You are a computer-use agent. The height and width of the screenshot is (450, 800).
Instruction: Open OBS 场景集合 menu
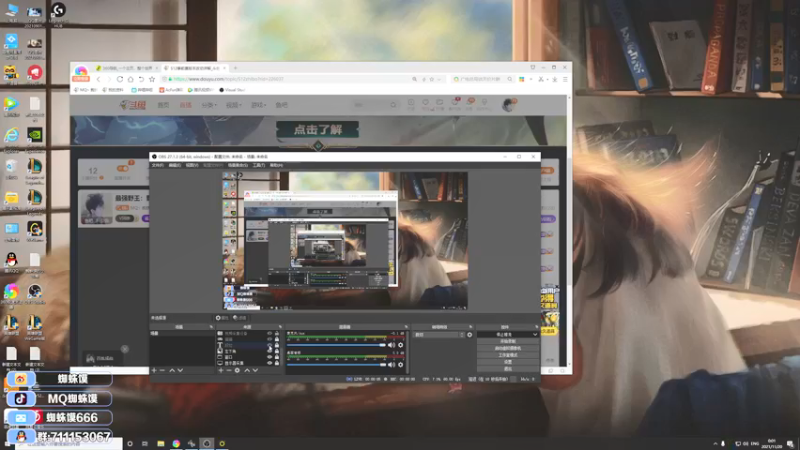[238, 165]
